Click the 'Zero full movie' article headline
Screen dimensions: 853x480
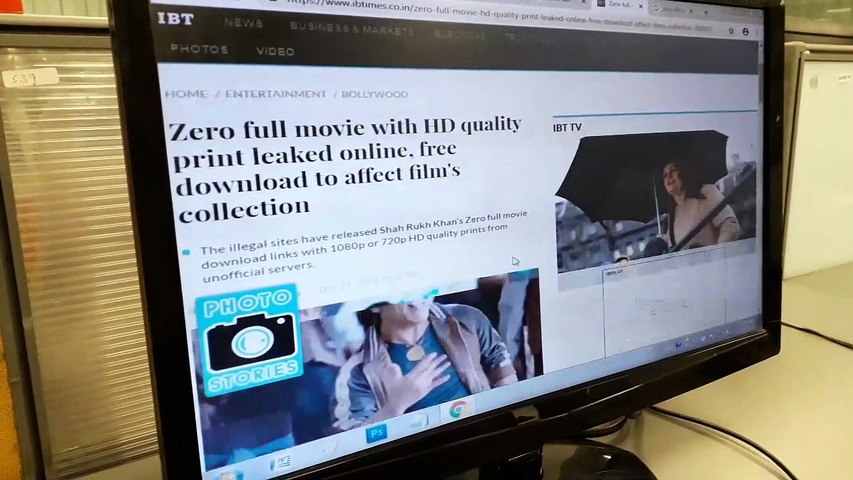tap(344, 168)
